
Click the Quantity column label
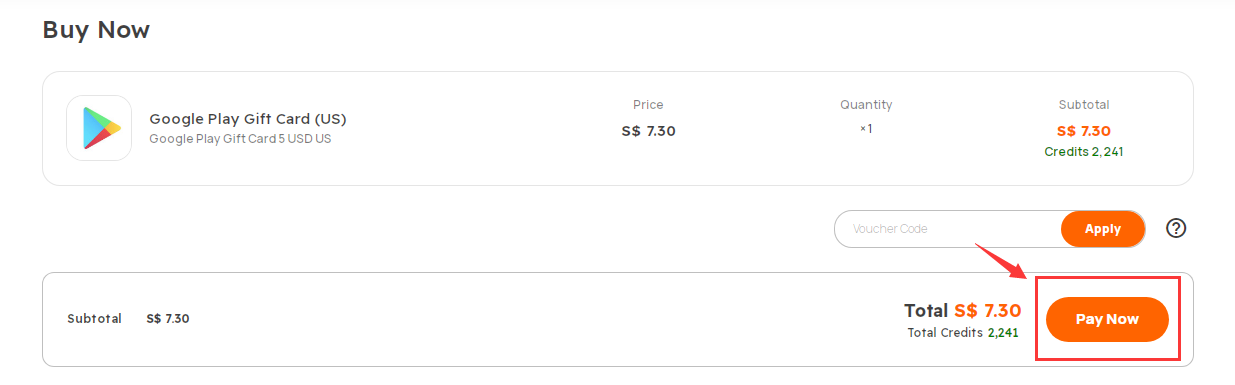point(866,104)
